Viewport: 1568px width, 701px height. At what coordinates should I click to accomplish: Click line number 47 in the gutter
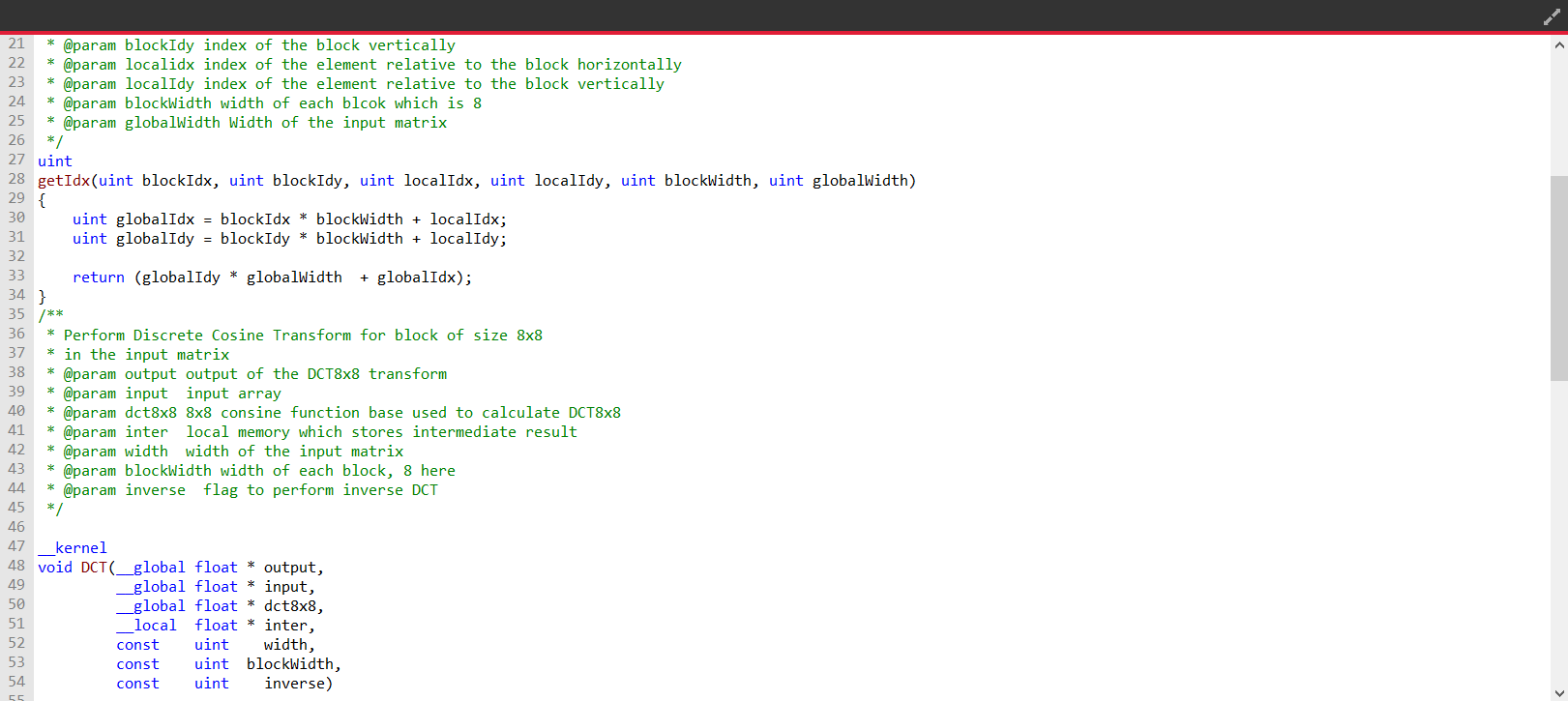(x=16, y=546)
